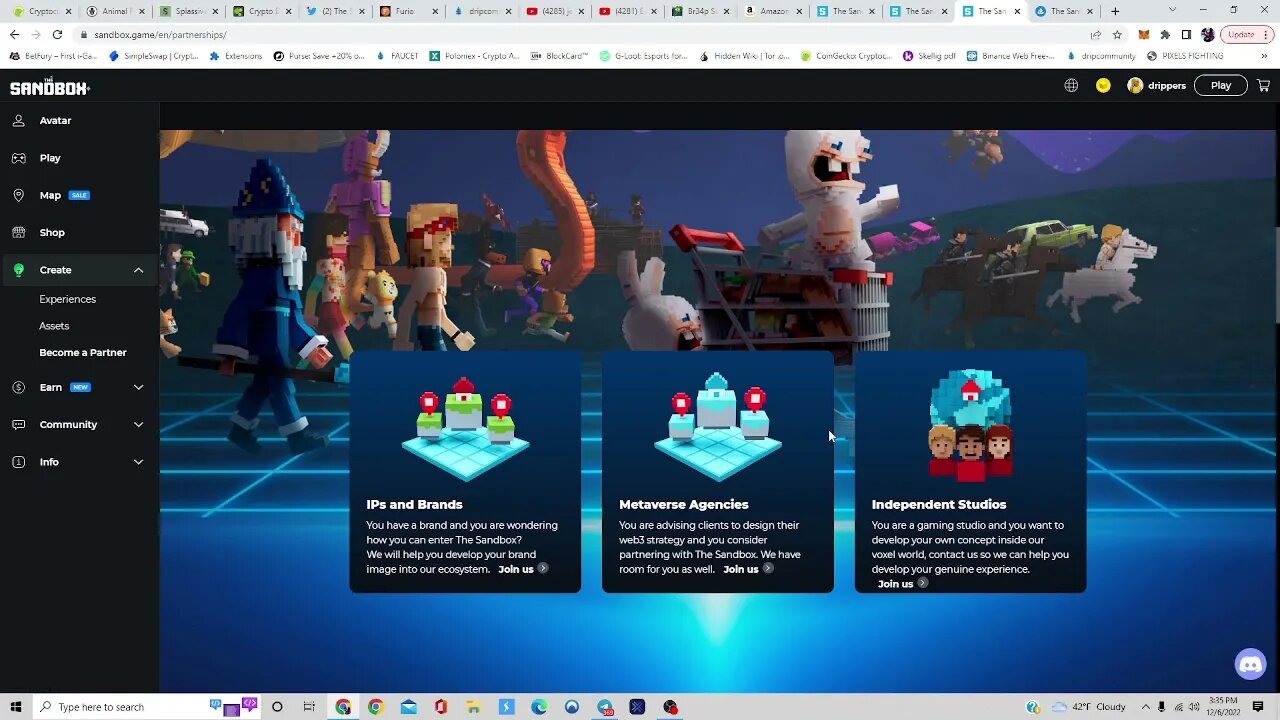Expand the Info menu chevron
This screenshot has width=1280, height=720.
coord(138,462)
